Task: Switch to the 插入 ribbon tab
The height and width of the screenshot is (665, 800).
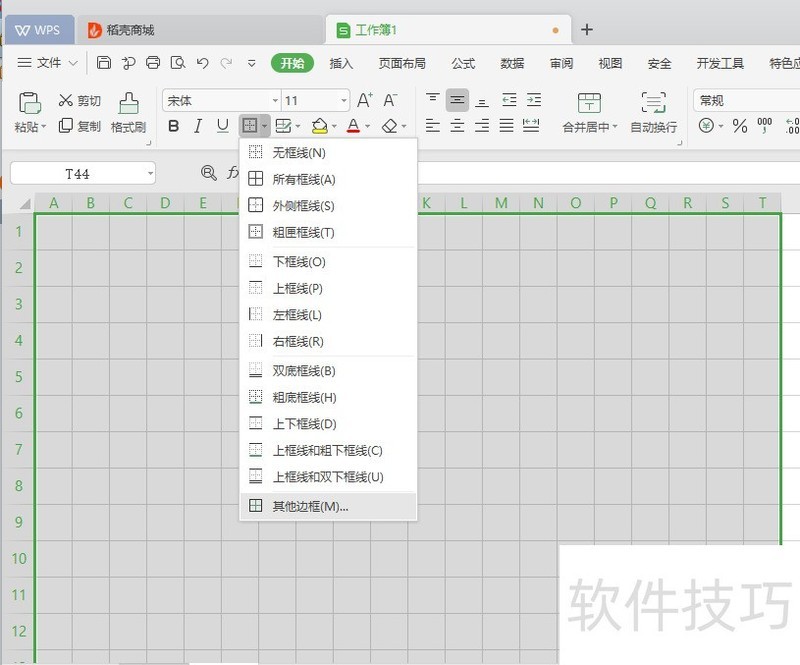Action: tap(341, 63)
